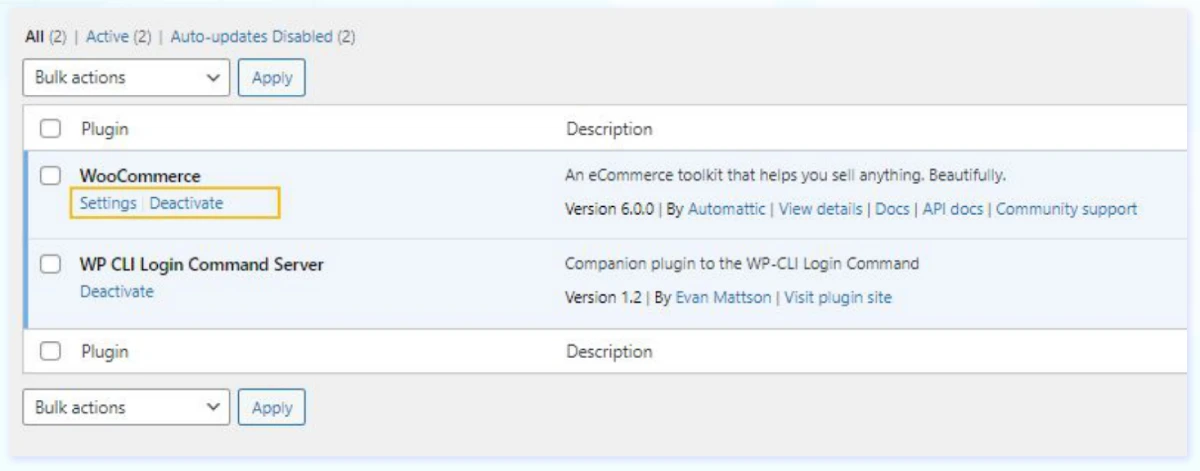Click the 'Companion plugin to the WP-CLI' description
1200x471 pixels.
742,264
